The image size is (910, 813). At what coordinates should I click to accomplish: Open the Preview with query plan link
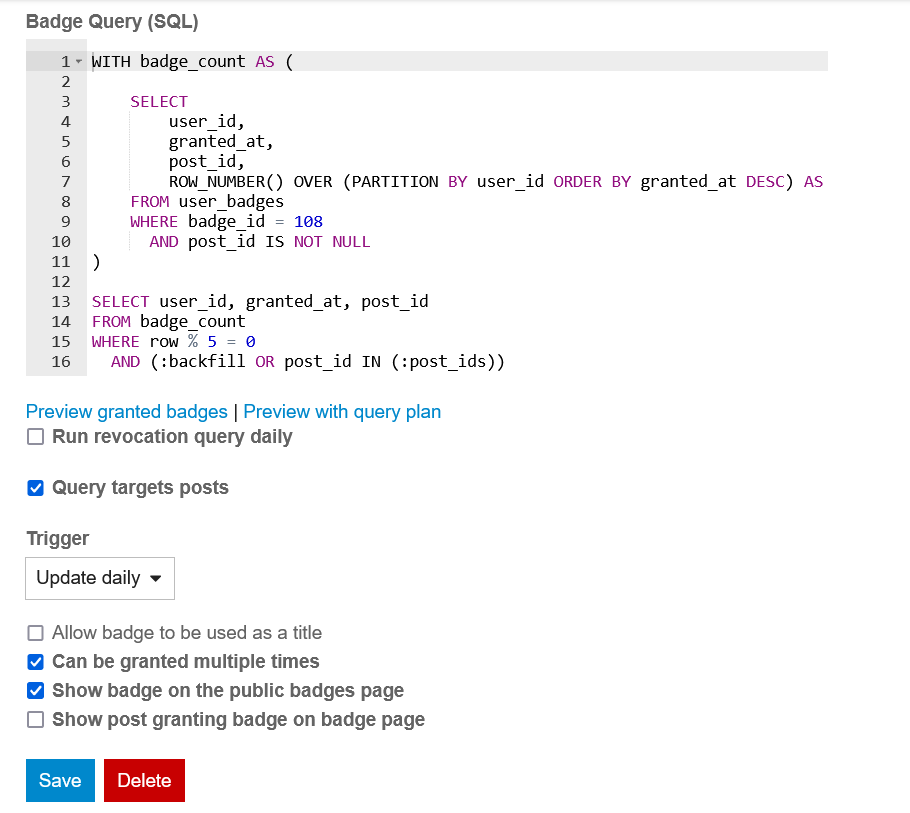pyautogui.click(x=342, y=411)
